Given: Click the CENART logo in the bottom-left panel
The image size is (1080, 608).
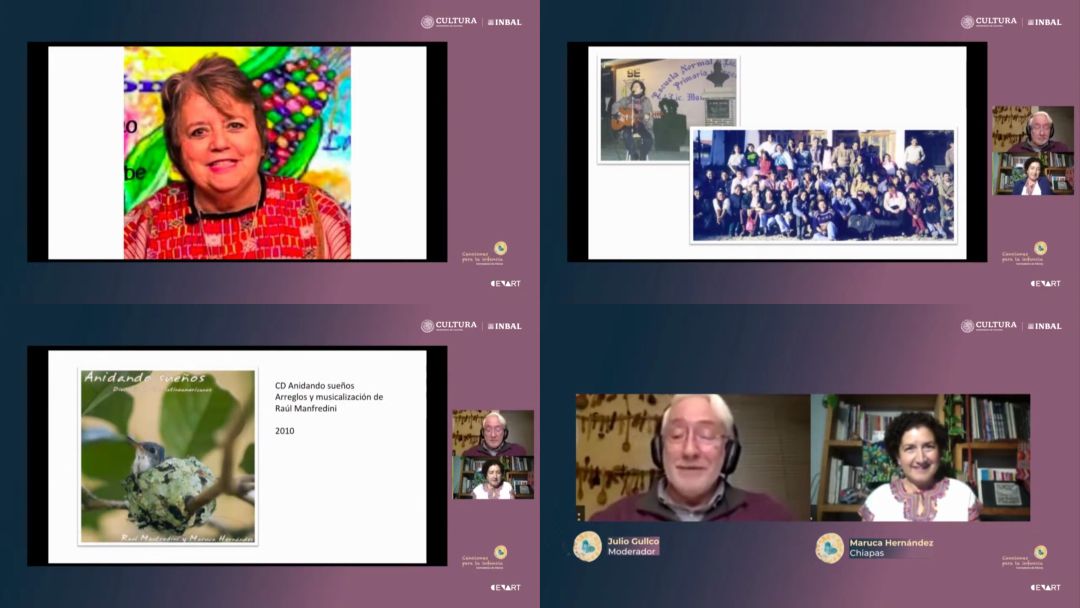Looking at the screenshot, I should (x=505, y=587).
